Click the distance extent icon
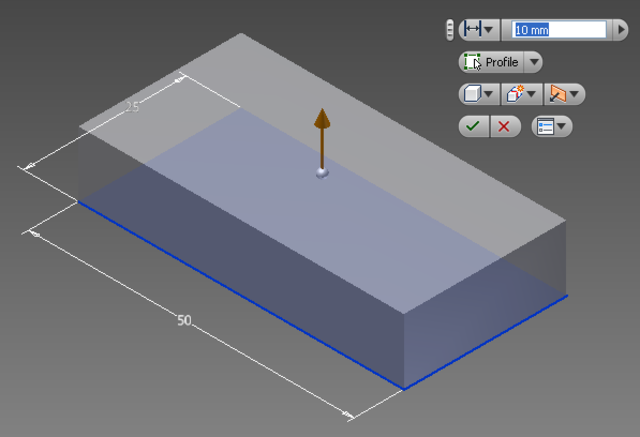Image resolution: width=640 pixels, height=437 pixels. click(x=473, y=29)
